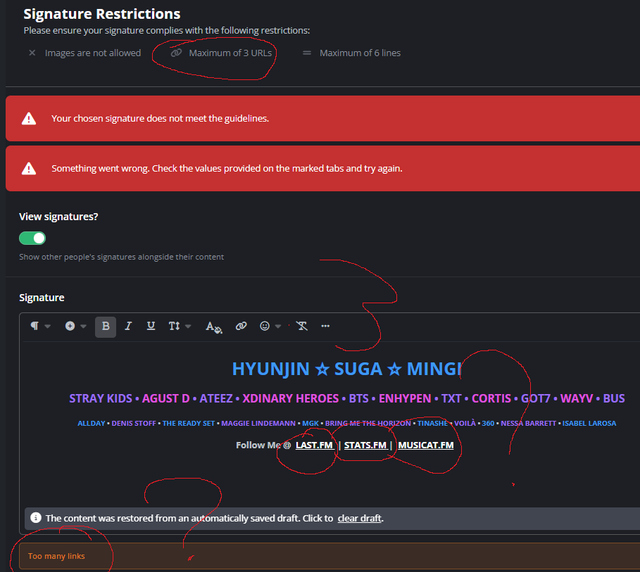Click the 'ISABEL LAROSA' text in the signature
The width and height of the screenshot is (640, 572).
[x=589, y=423]
